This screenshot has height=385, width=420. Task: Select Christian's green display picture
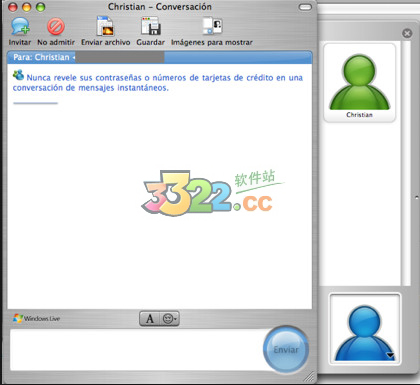pos(359,82)
